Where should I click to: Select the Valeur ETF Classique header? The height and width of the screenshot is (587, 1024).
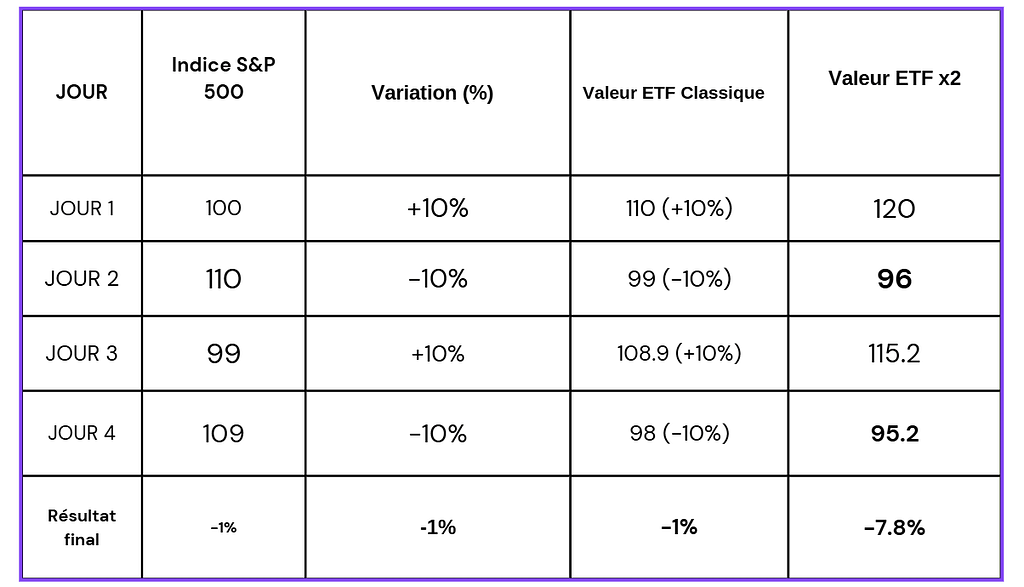tap(673, 93)
